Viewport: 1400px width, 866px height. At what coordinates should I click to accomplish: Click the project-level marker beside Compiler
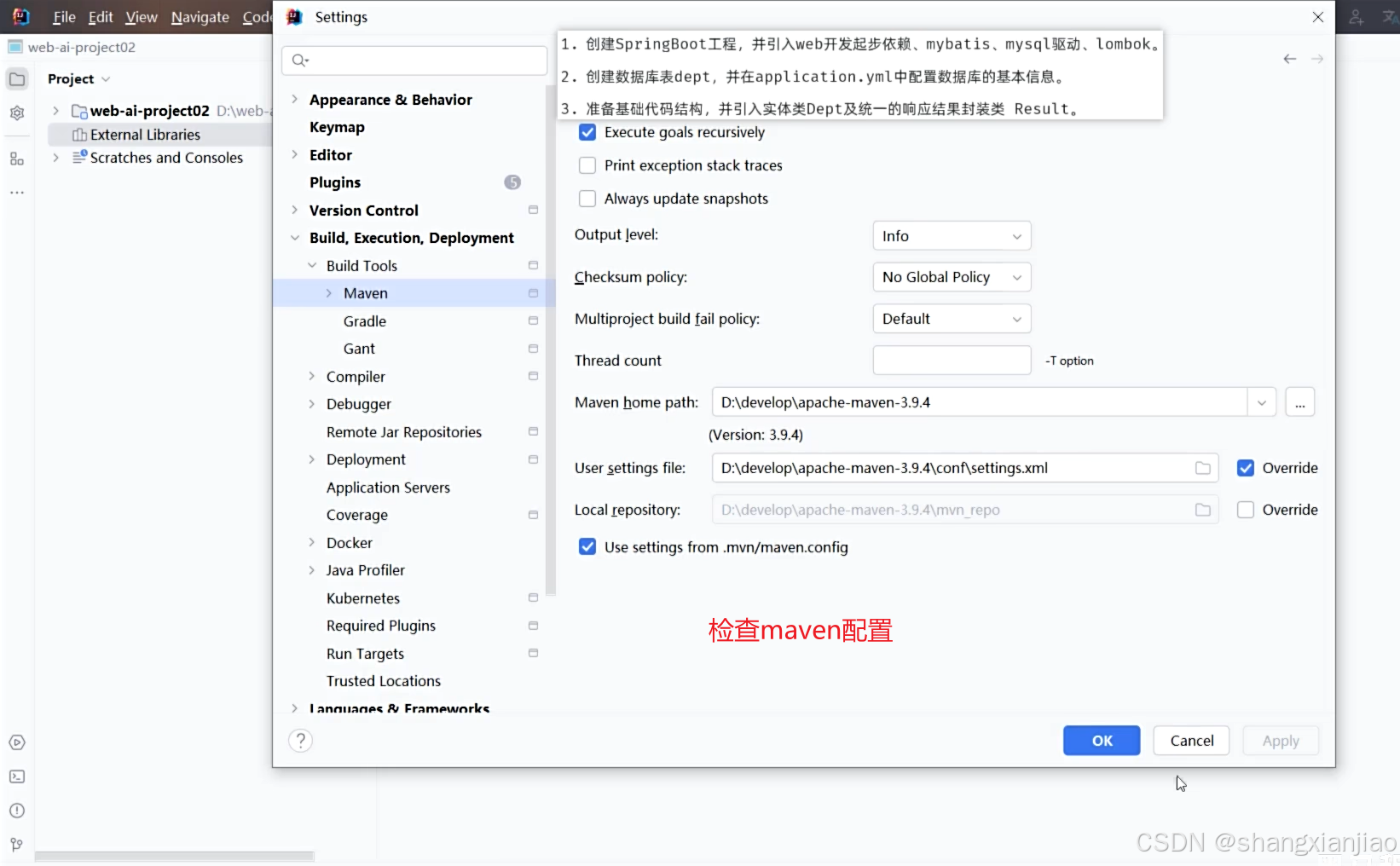[x=533, y=376]
